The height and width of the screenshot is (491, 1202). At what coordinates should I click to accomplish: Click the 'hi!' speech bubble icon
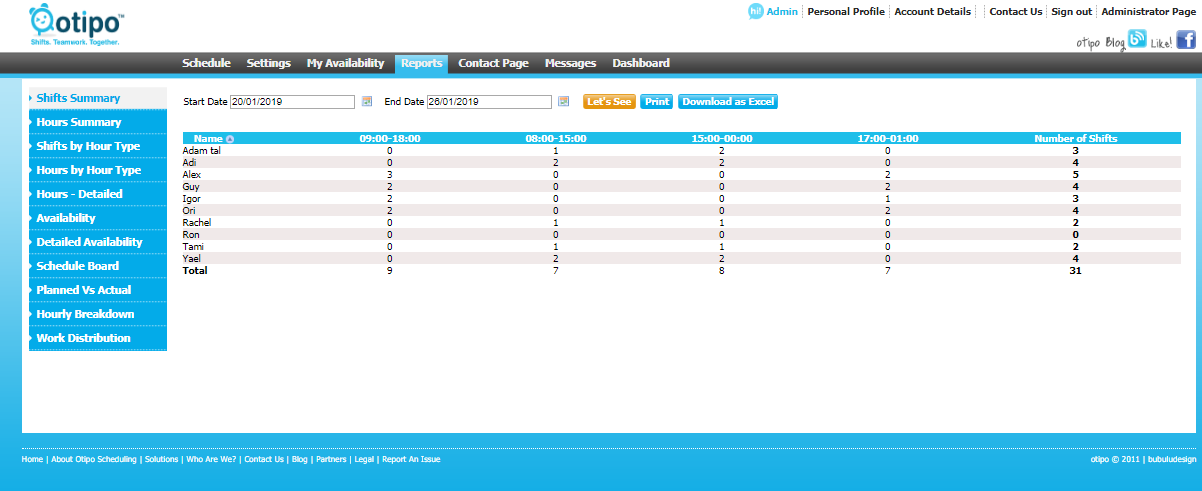click(755, 11)
